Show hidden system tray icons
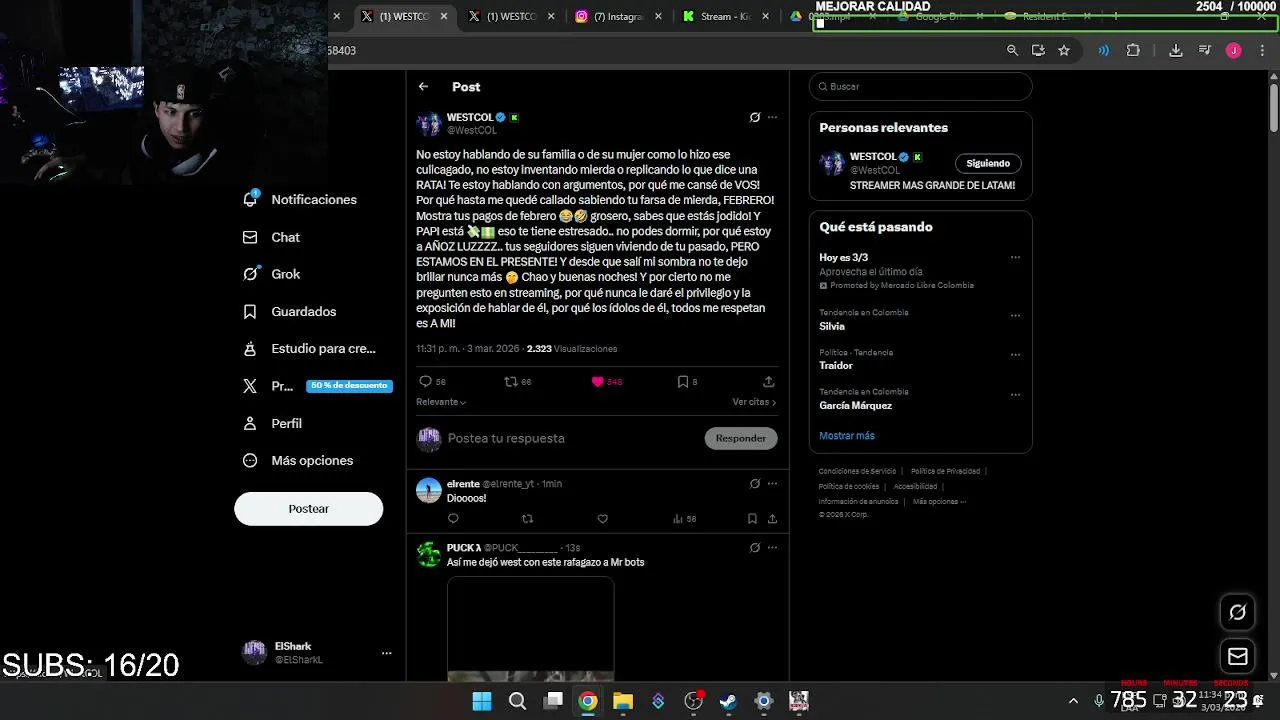1280x720 pixels. tap(1073, 701)
